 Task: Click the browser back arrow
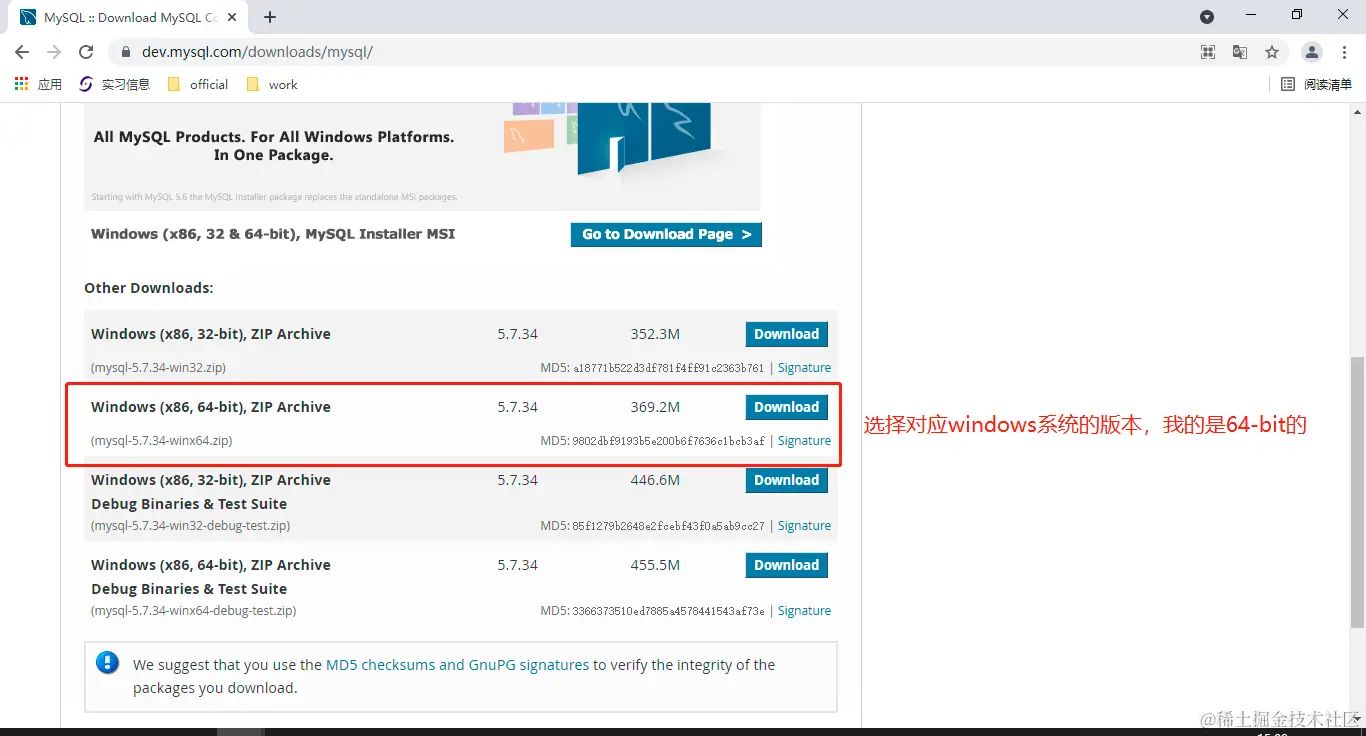click(22, 52)
